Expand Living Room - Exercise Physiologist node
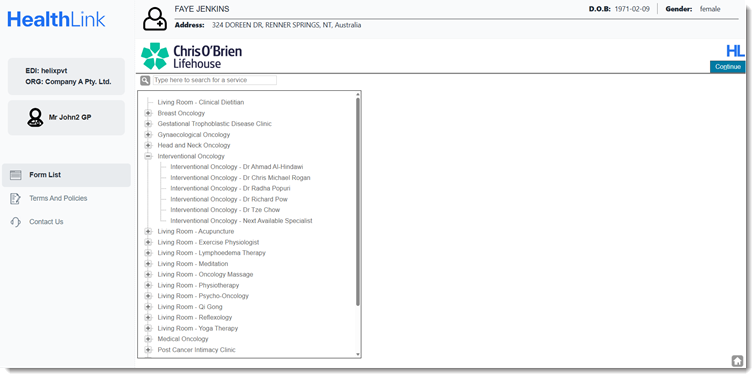The image size is (754, 375). 148,242
